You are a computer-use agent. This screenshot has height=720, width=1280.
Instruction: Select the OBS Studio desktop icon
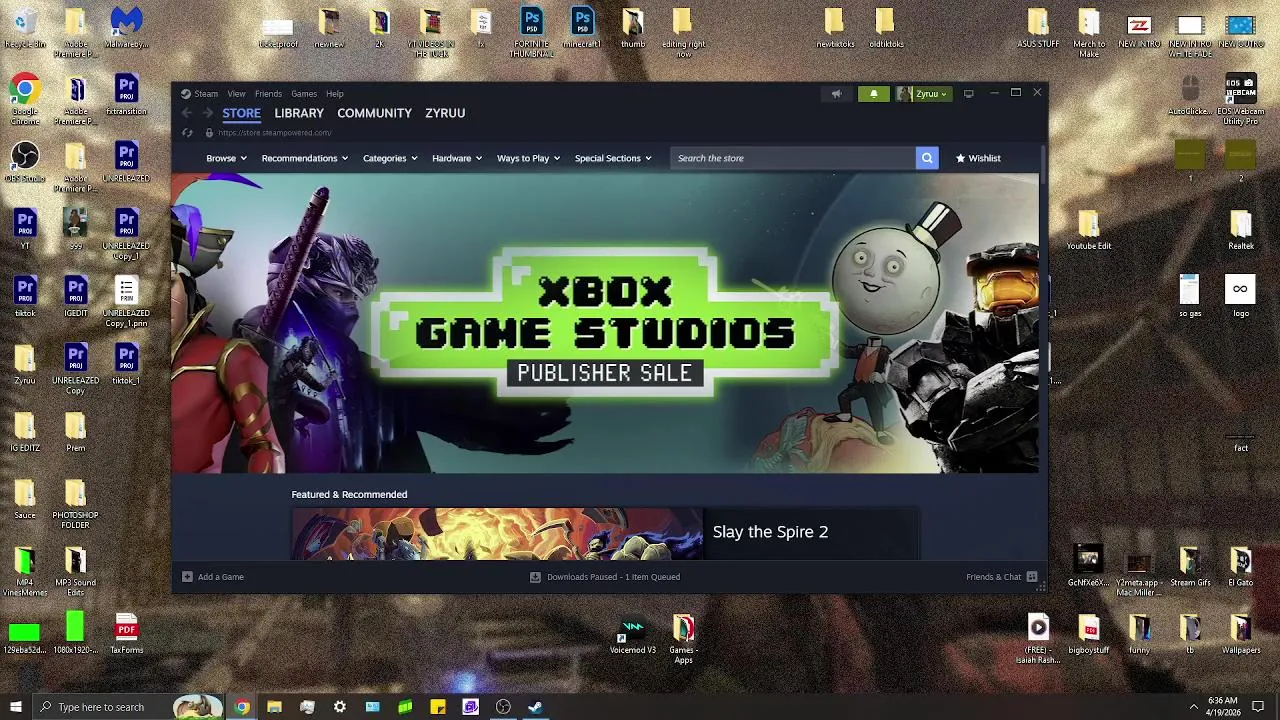(x=25, y=163)
